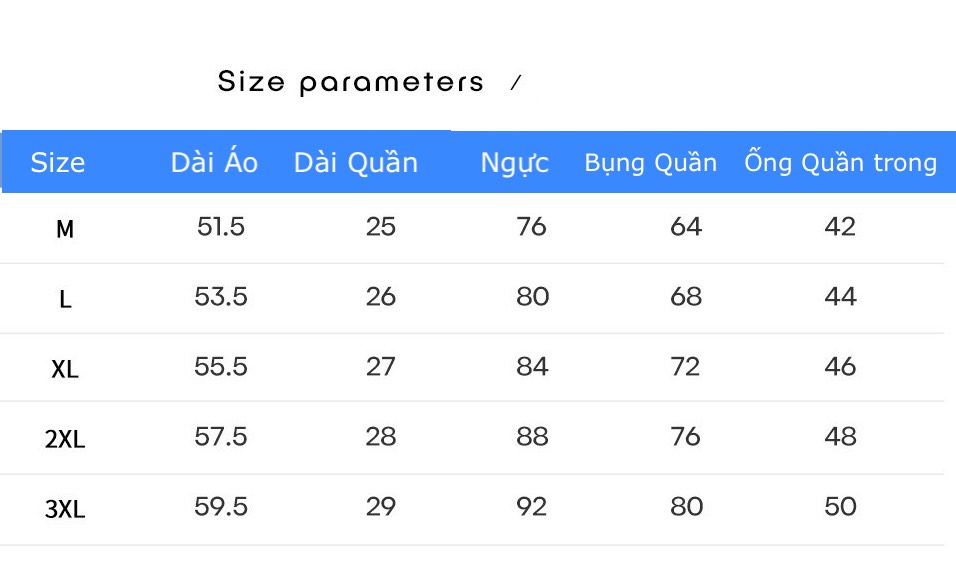
Task: Click the "Dài Áo" column header
Action: pyautogui.click(x=214, y=162)
